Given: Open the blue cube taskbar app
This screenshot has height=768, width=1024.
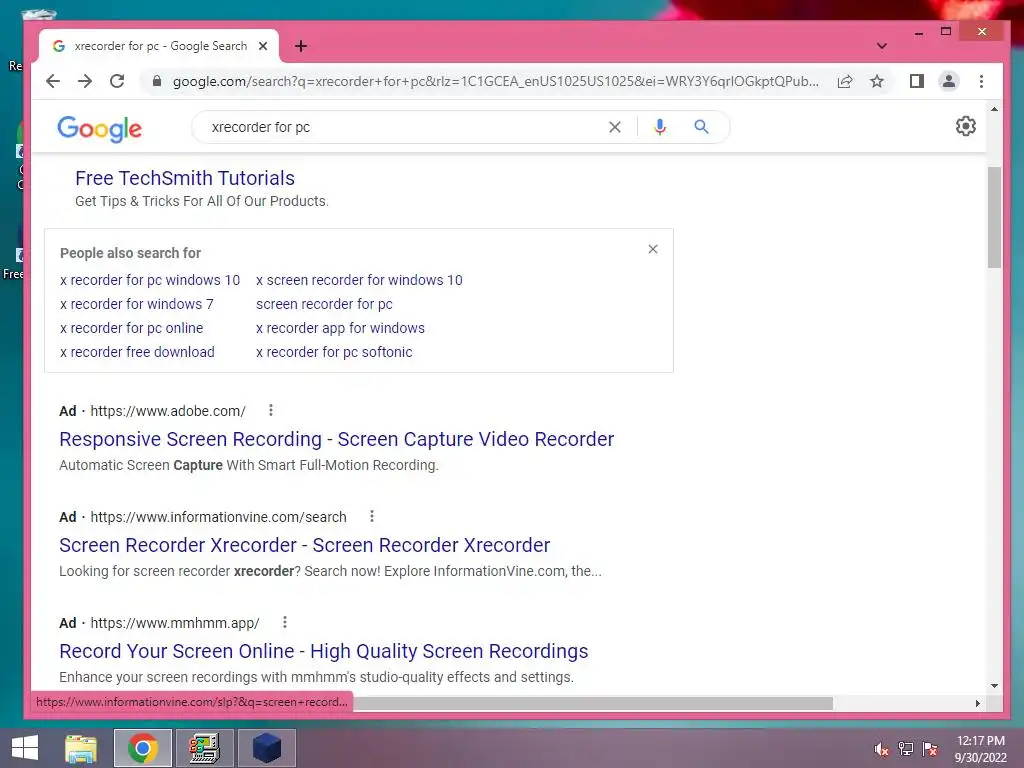Looking at the screenshot, I should pyautogui.click(x=266, y=748).
